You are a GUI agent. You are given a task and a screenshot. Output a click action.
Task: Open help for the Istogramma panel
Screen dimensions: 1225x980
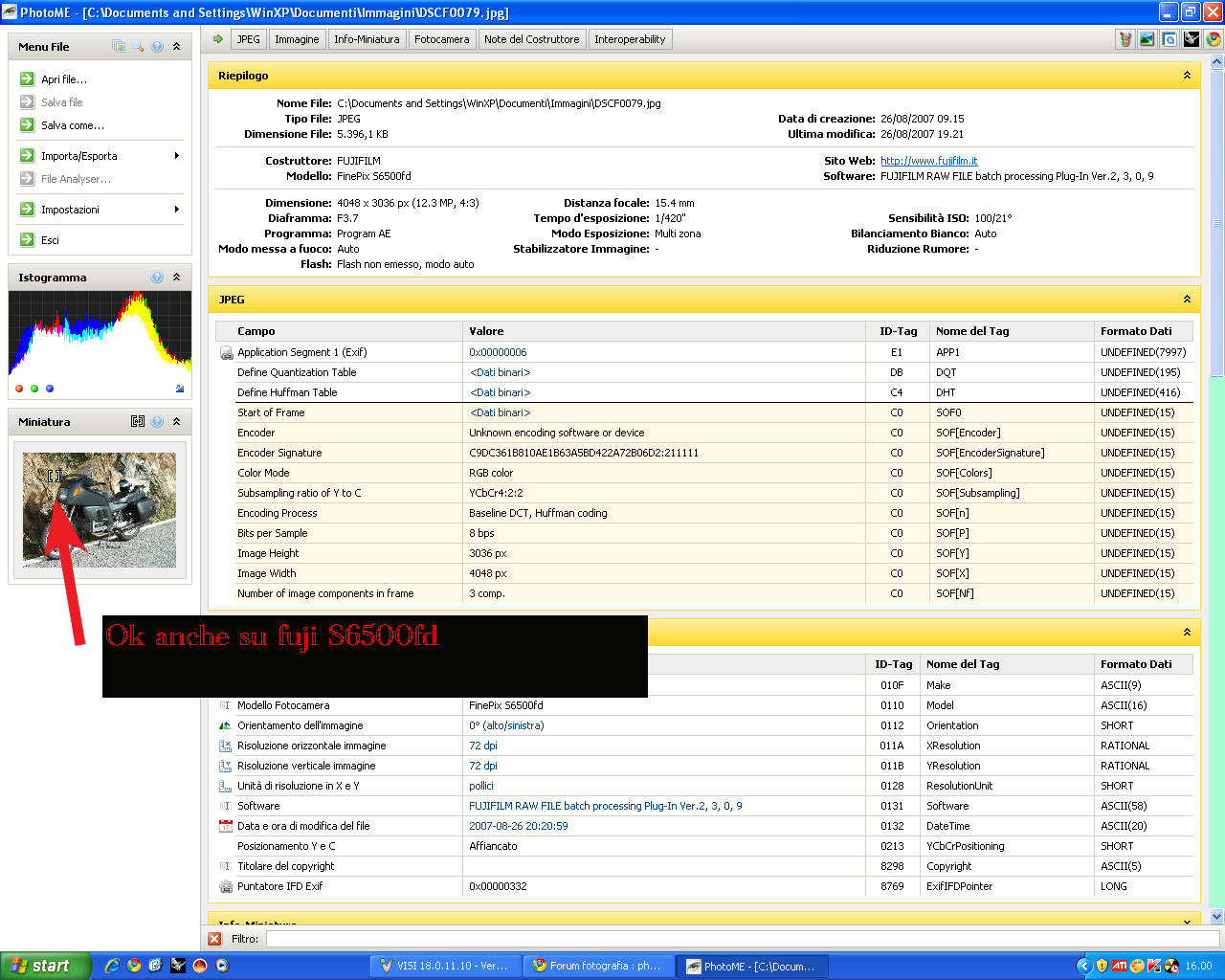pos(157,277)
